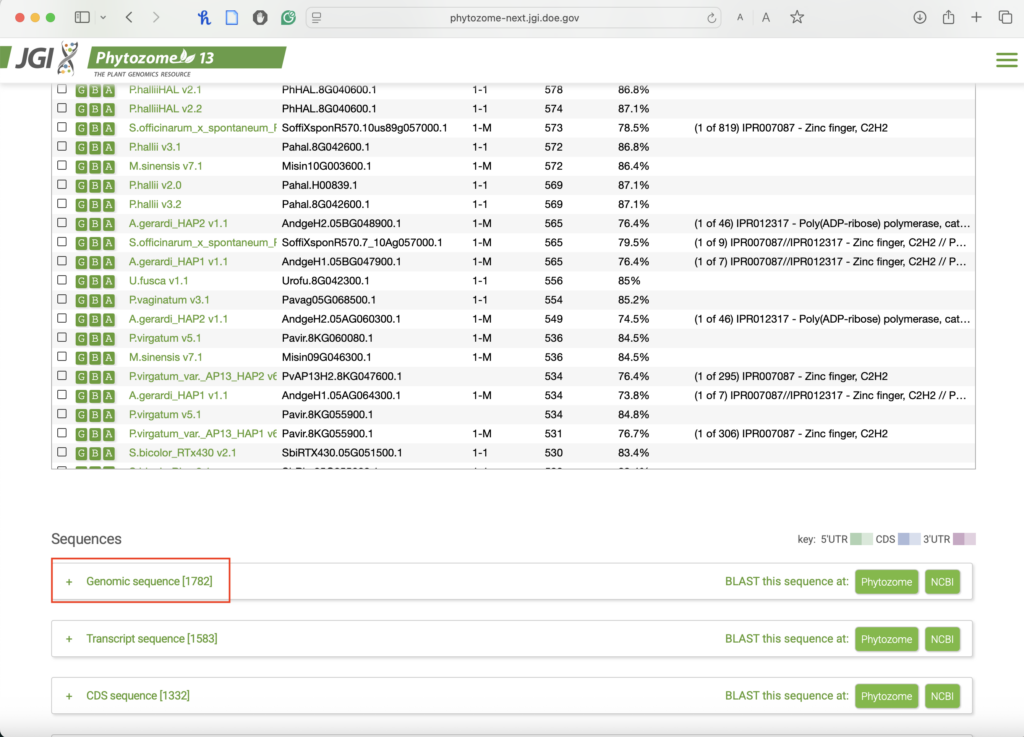Bookmark the page with the star icon
This screenshot has width=1024, height=737.
point(797,17)
